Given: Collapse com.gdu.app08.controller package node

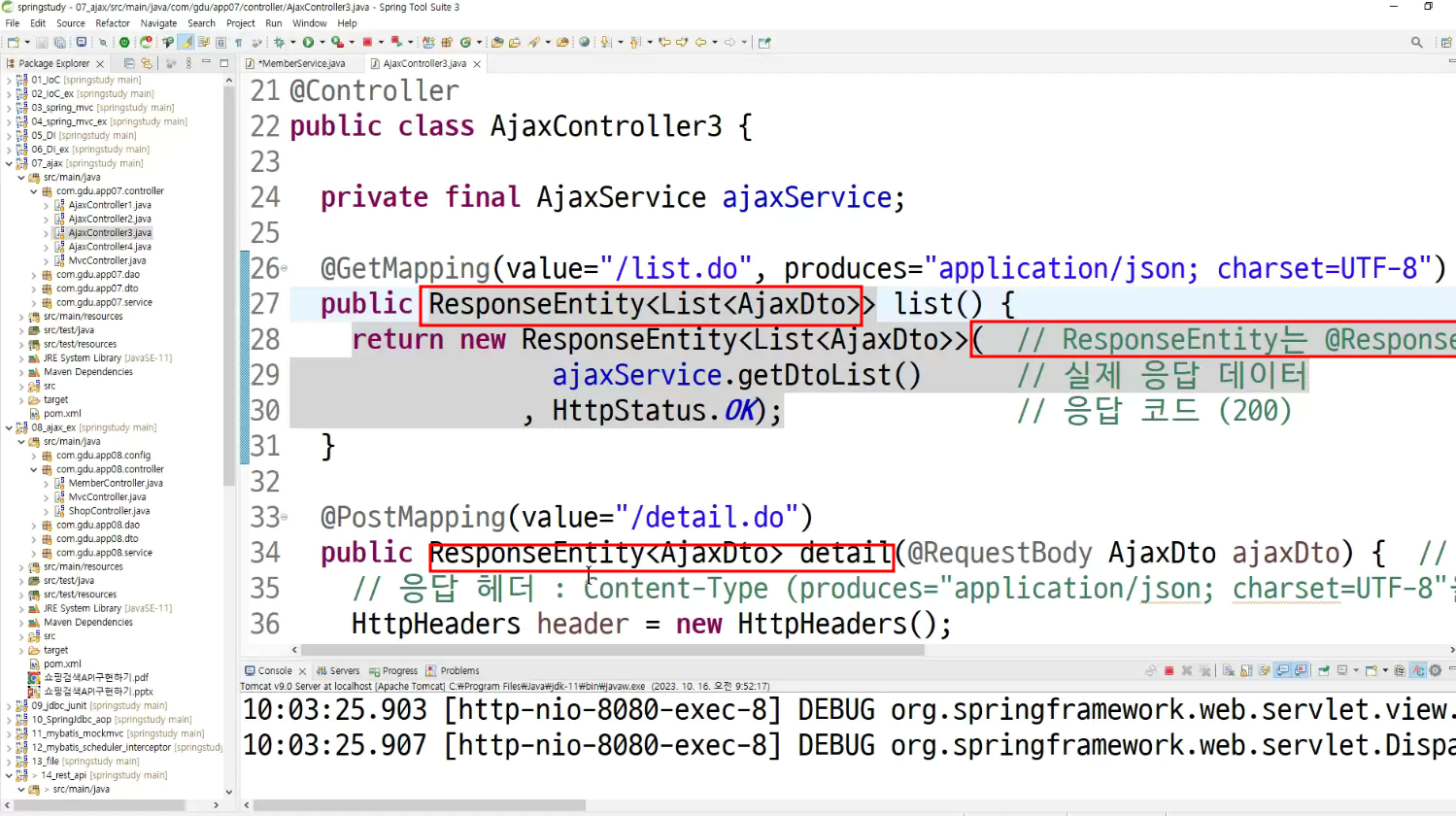Looking at the screenshot, I should (x=33, y=469).
